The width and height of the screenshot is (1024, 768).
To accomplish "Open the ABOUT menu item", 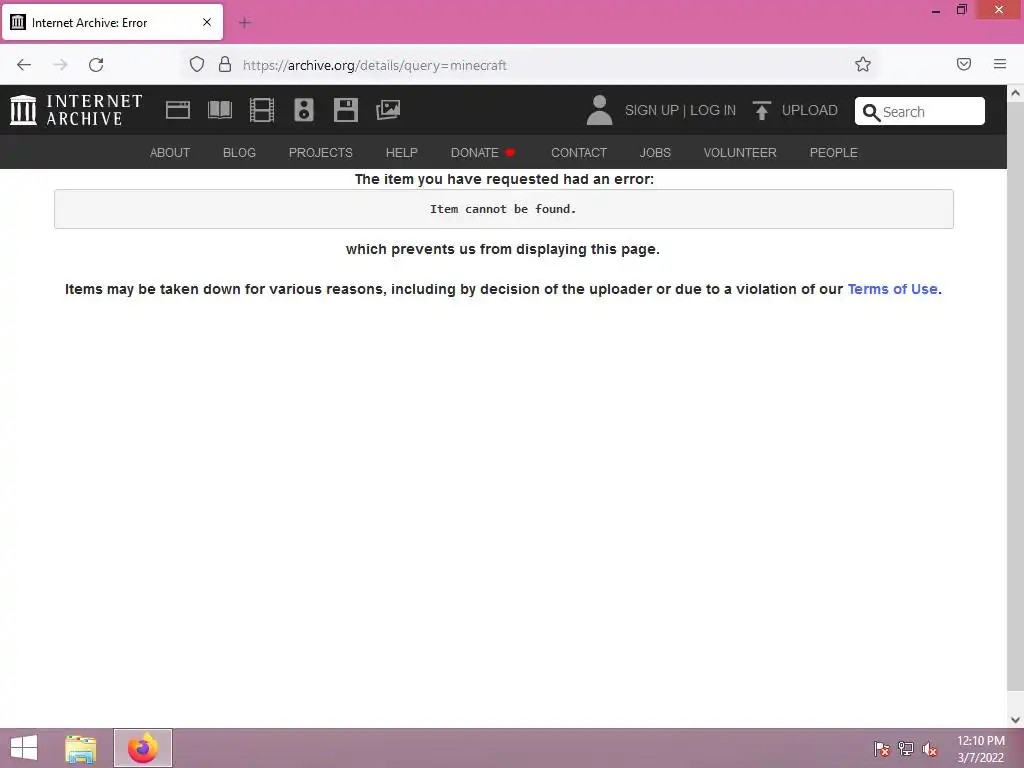I will 170,153.
